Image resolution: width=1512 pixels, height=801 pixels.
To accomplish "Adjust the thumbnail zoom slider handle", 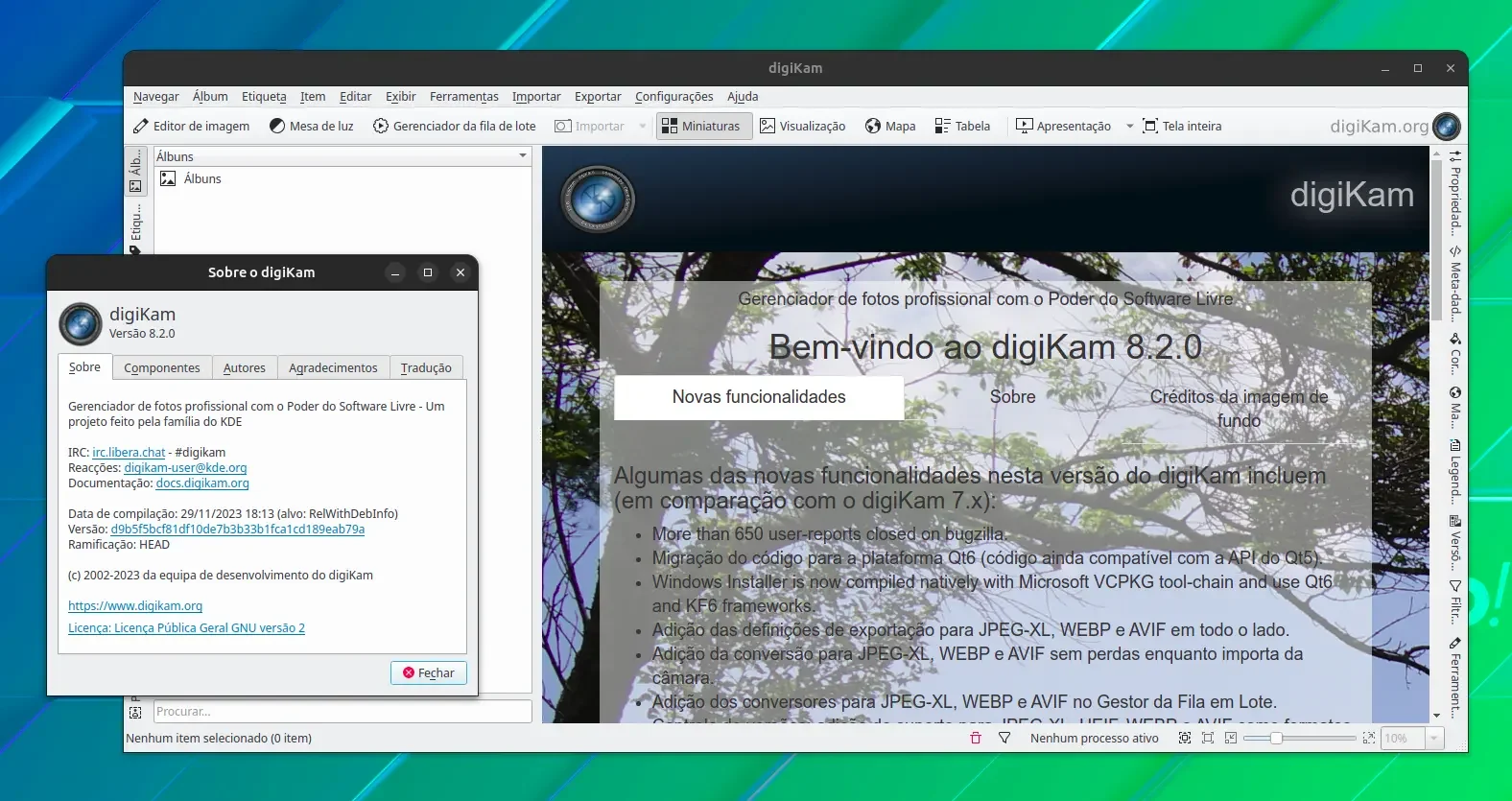I will tap(1276, 738).
